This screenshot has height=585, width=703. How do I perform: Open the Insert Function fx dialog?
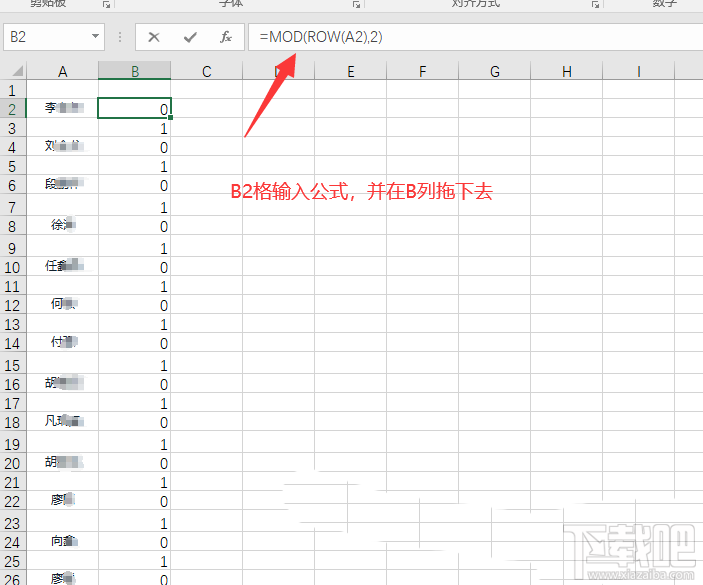click(226, 37)
